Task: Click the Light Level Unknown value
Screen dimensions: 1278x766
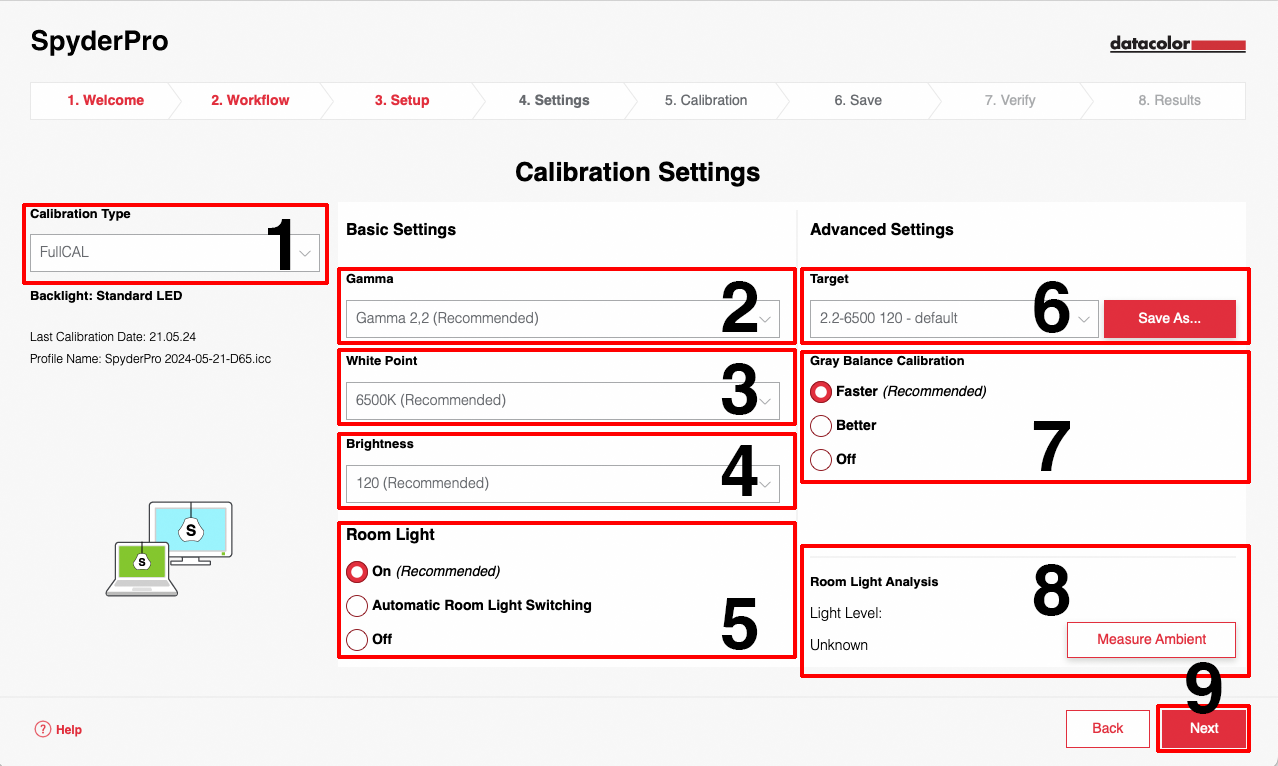Action: click(839, 646)
